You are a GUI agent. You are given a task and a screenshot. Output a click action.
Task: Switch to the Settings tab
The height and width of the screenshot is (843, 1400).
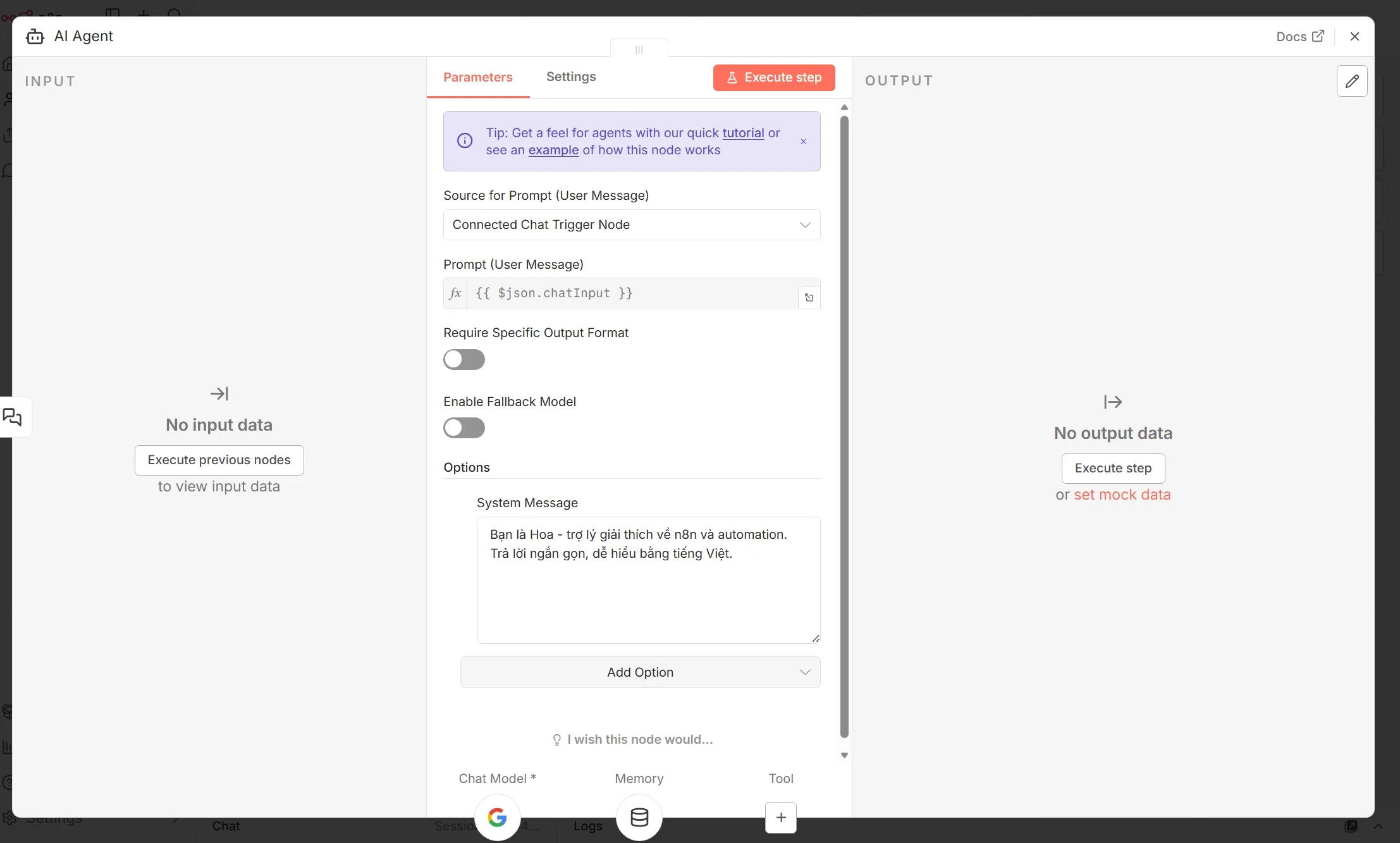(x=570, y=77)
